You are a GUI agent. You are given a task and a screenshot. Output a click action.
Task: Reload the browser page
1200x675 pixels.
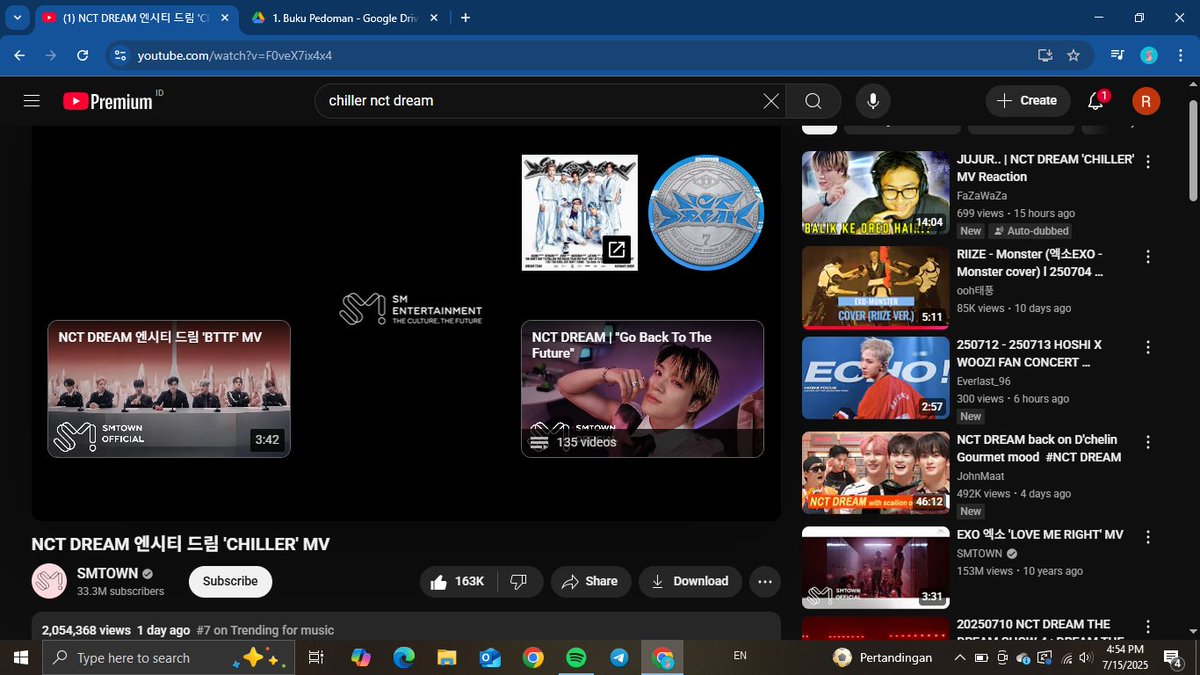81,55
